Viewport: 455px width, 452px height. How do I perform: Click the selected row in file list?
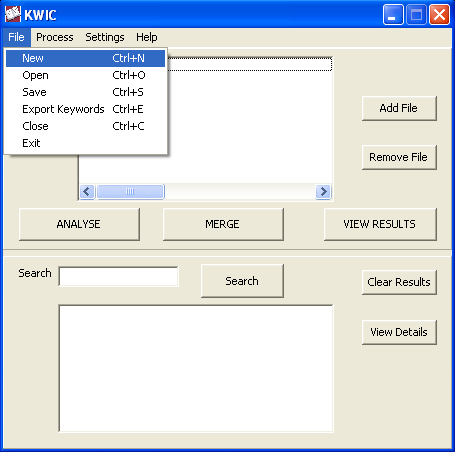click(x=249, y=64)
